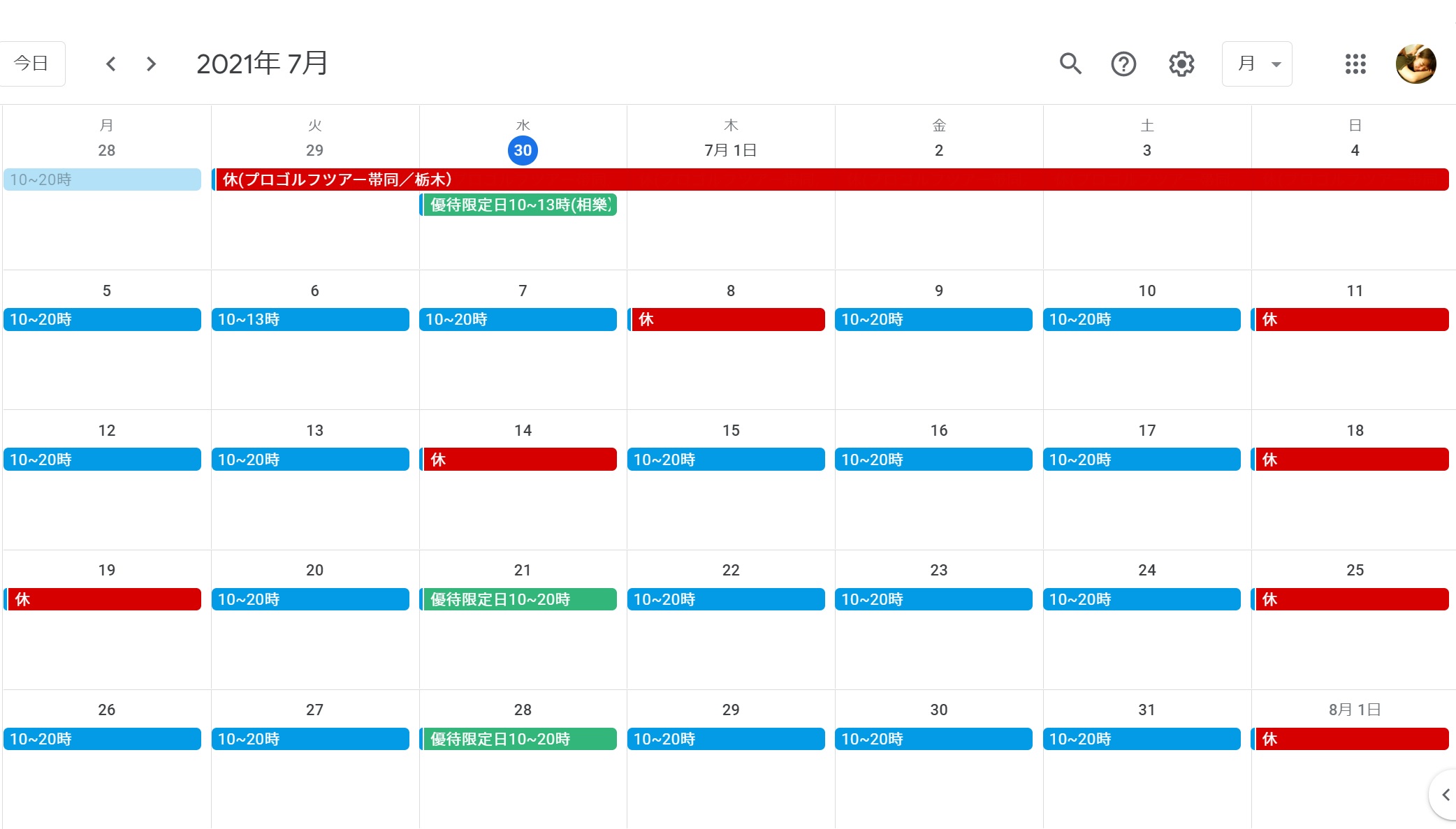Open the help question-mark icon
This screenshot has height=829, width=1456.
point(1123,64)
